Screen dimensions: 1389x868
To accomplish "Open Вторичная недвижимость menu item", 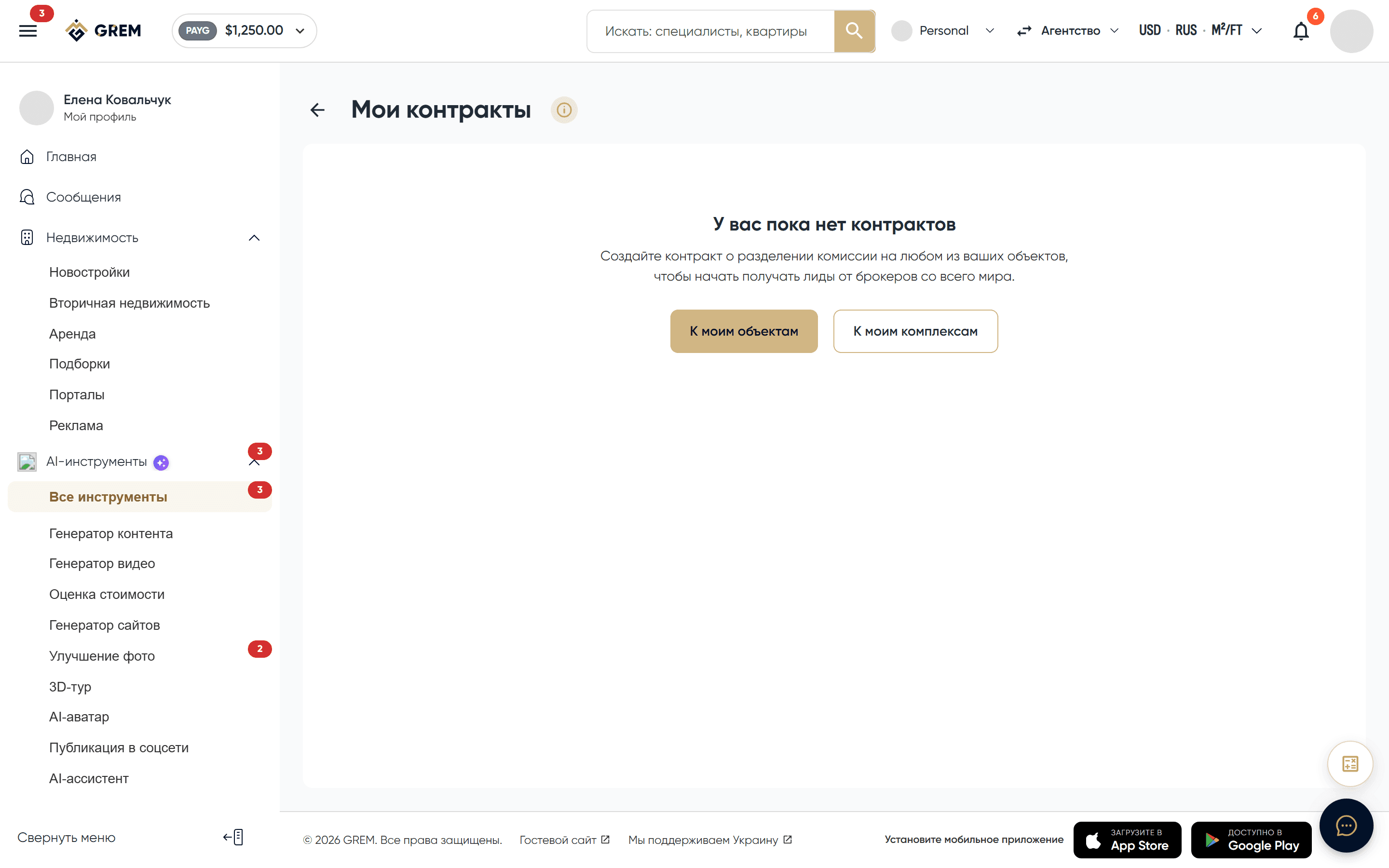I will point(130,303).
